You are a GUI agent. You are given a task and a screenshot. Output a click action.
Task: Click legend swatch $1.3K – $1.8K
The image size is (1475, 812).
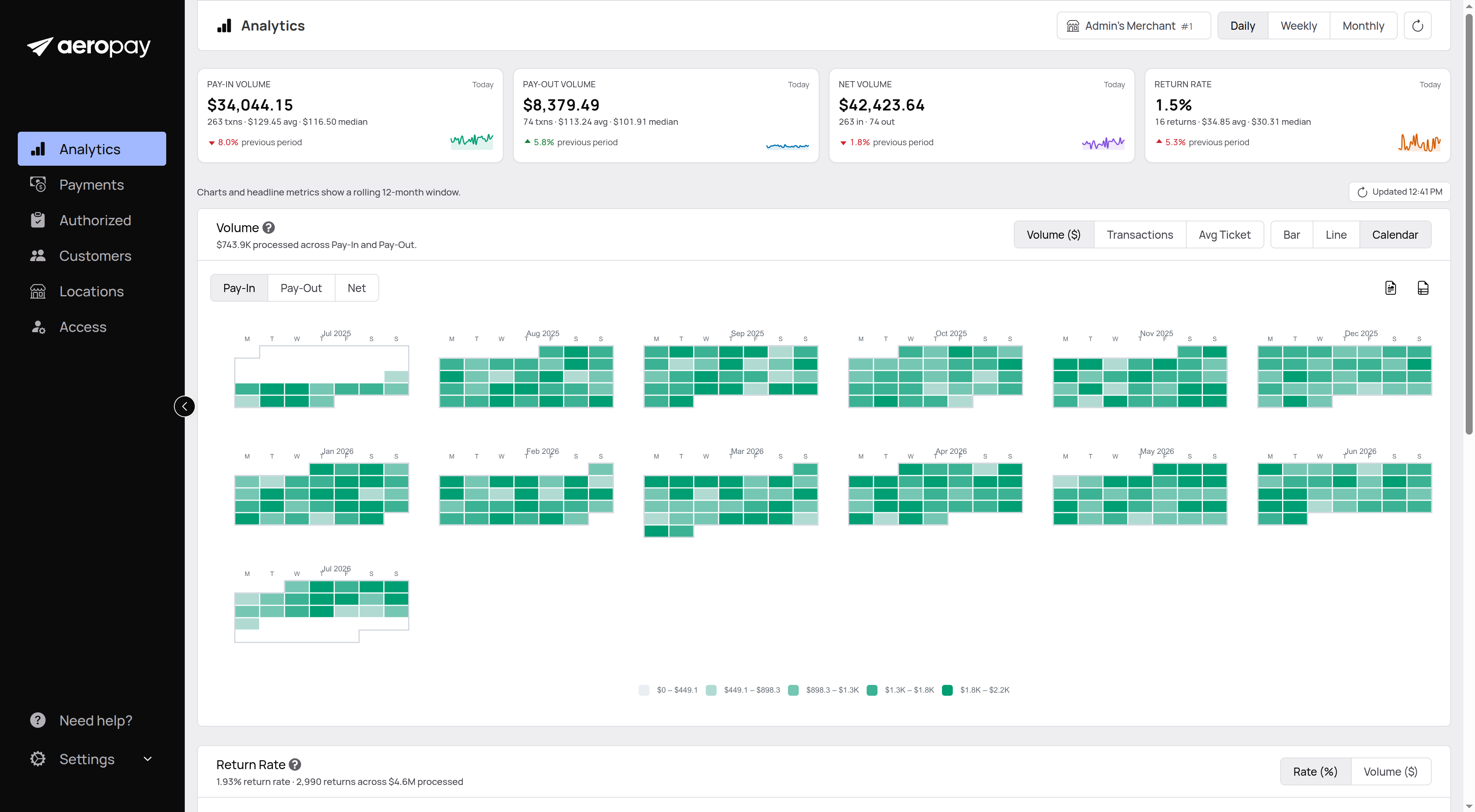[872, 690]
